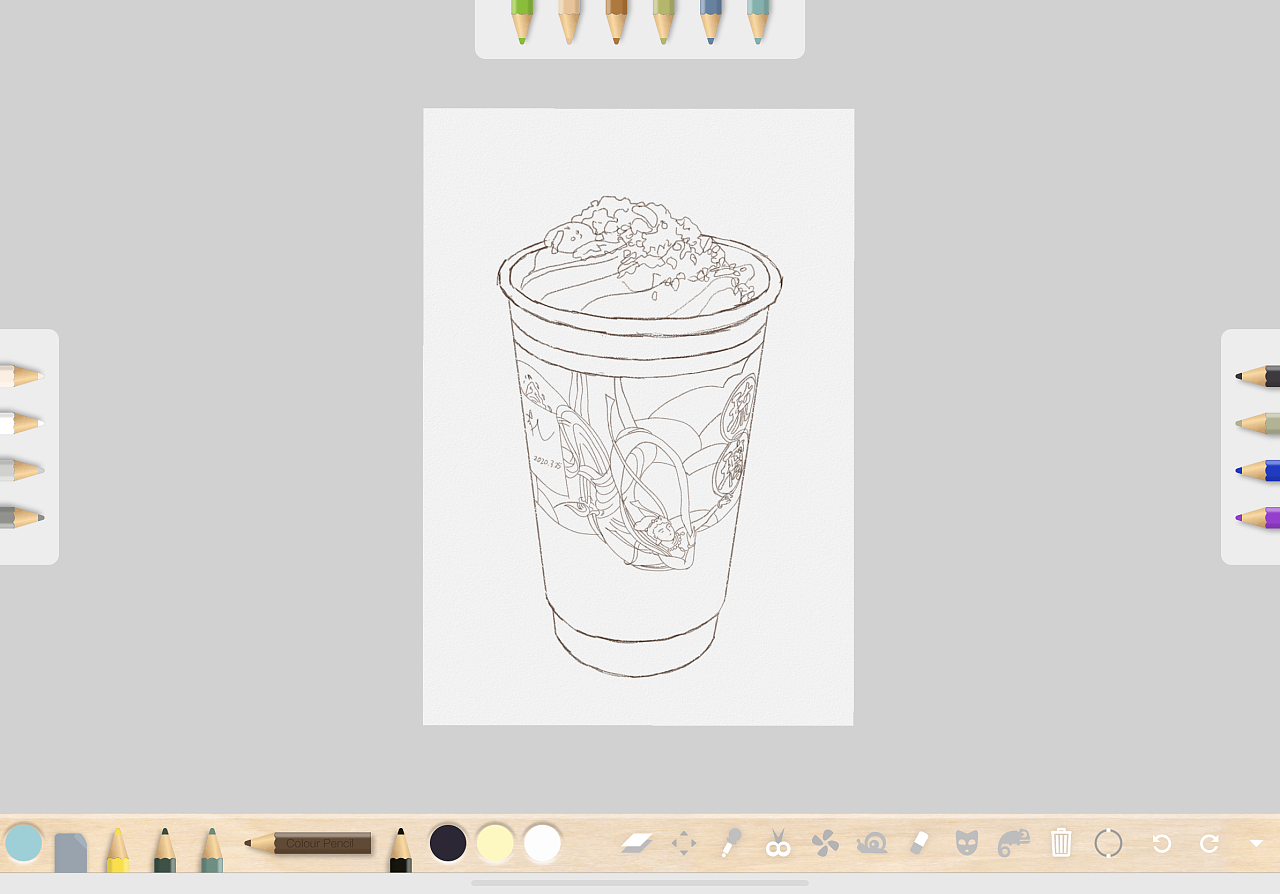Screen dimensions: 1280x894
Task: Select the fan blending tool
Action: click(x=824, y=843)
